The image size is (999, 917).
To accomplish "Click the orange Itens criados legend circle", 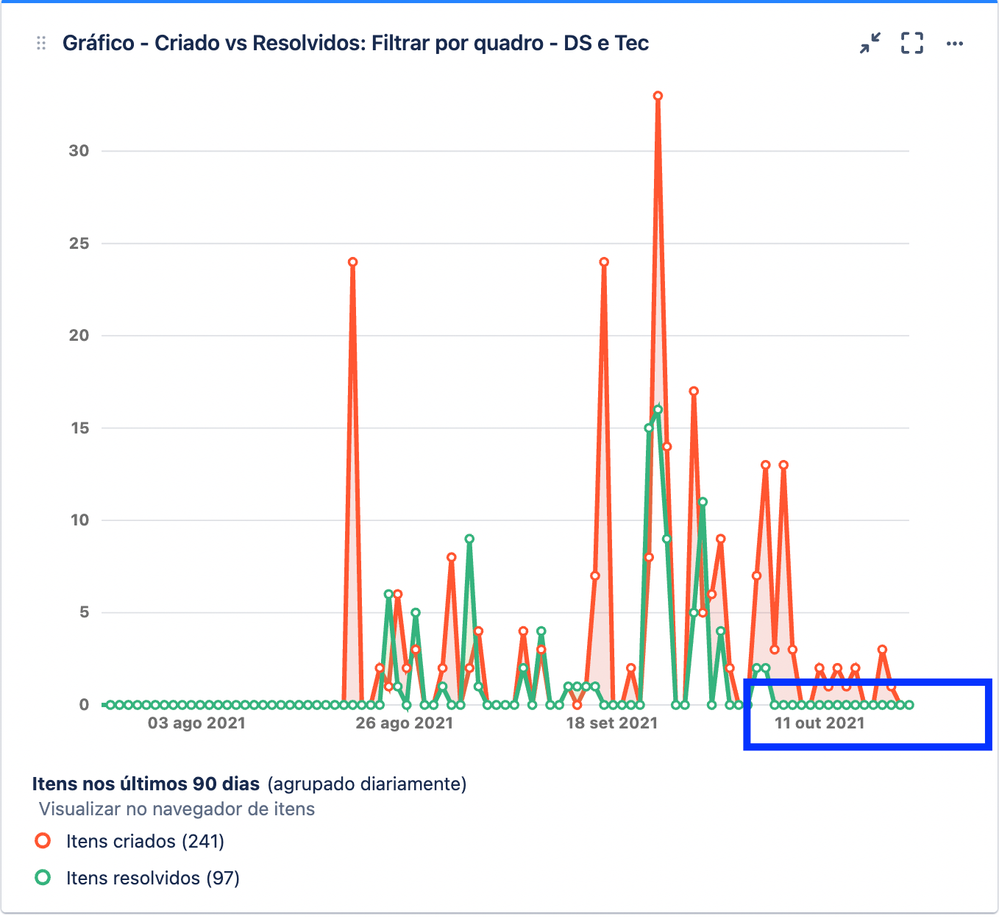I will 43,841.
